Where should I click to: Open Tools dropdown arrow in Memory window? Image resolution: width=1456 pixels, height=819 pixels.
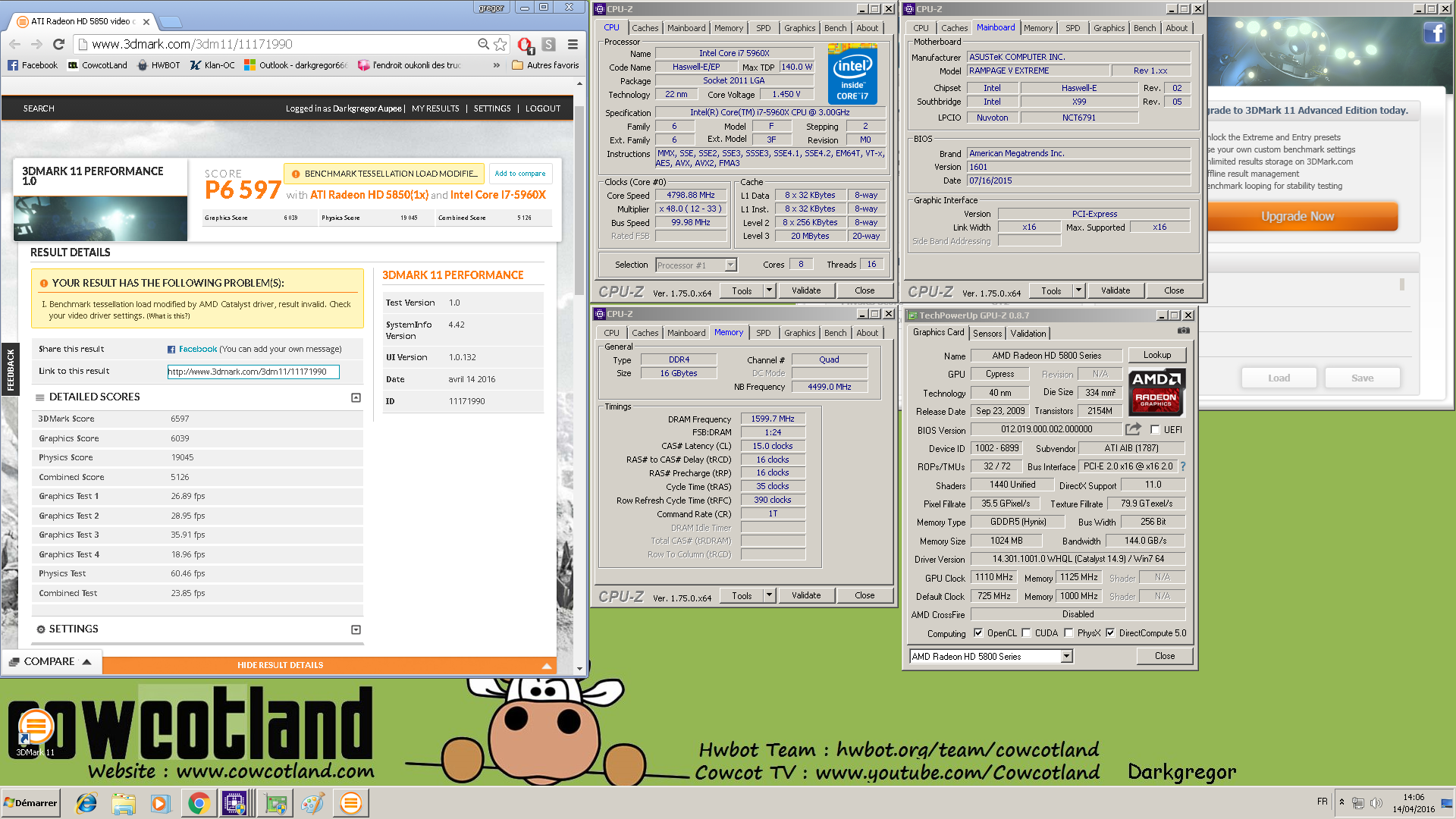(x=769, y=595)
